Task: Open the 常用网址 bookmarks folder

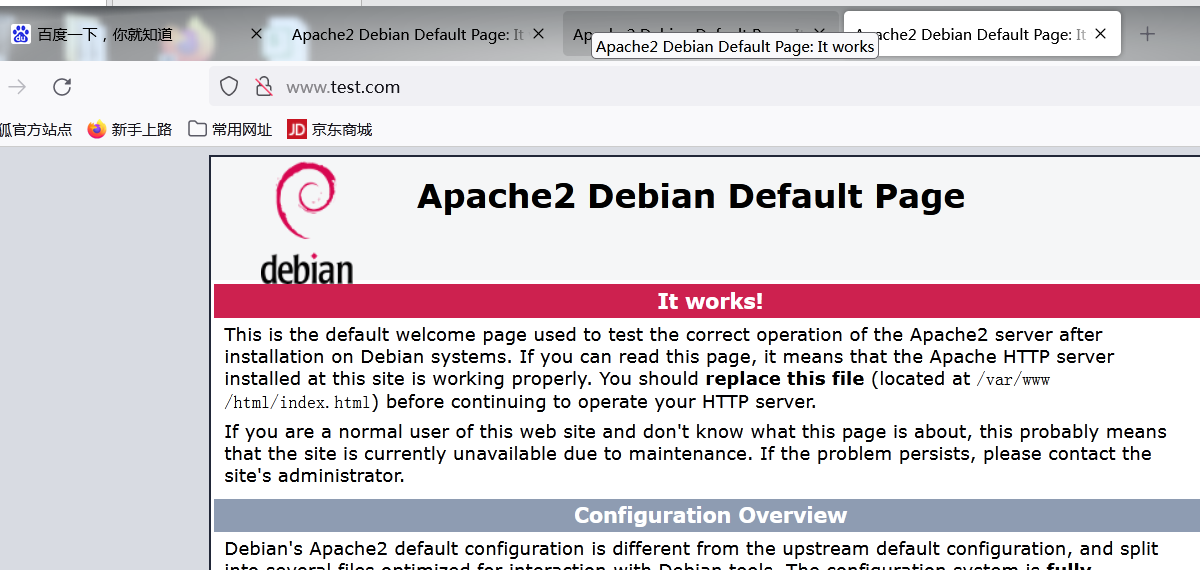Action: tap(230, 129)
